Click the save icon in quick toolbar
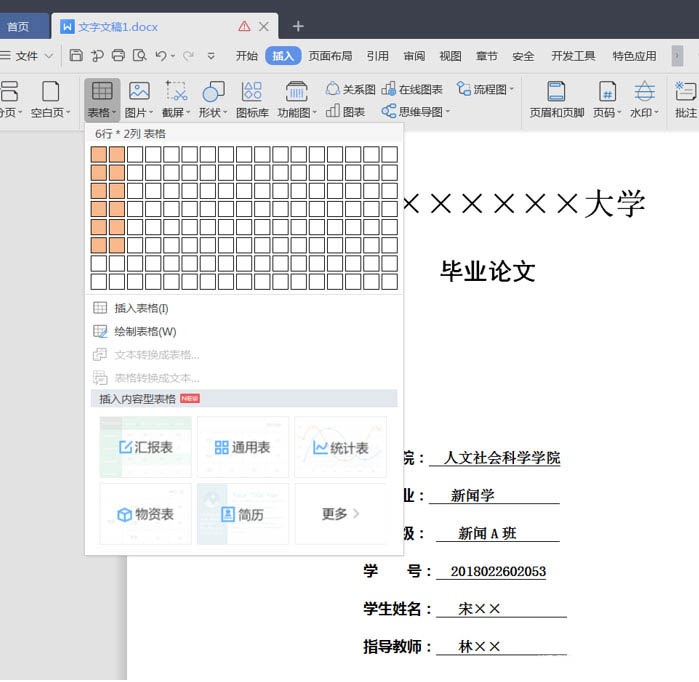The width and height of the screenshot is (699, 682). 77,56
